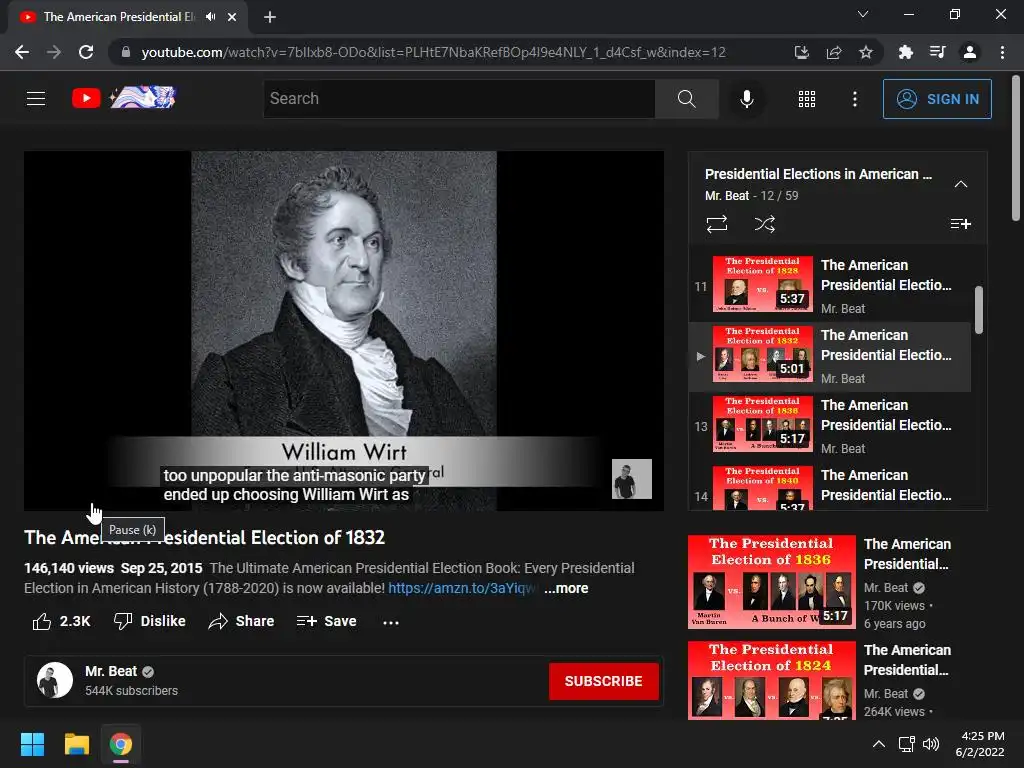The height and width of the screenshot is (768, 1024).
Task: Open taskbar clock and date
Action: [980, 744]
